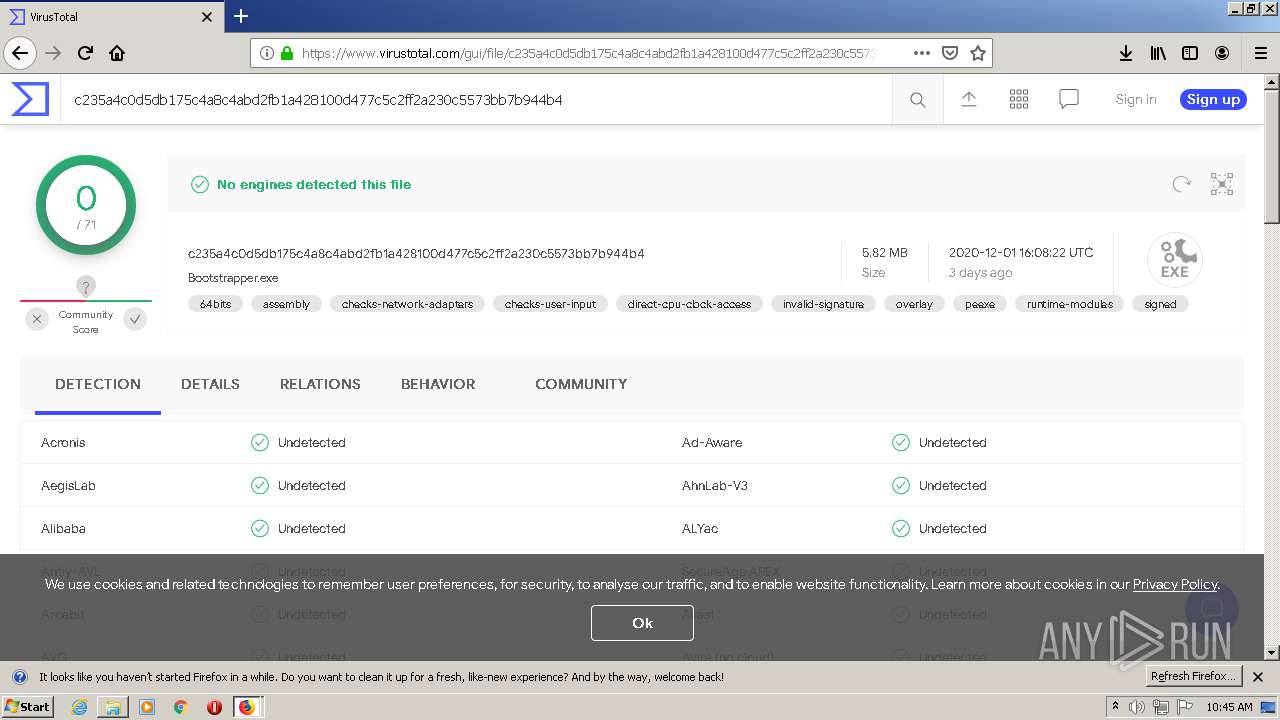
Task: Click the VirusTotal logo icon
Action: (x=30, y=99)
